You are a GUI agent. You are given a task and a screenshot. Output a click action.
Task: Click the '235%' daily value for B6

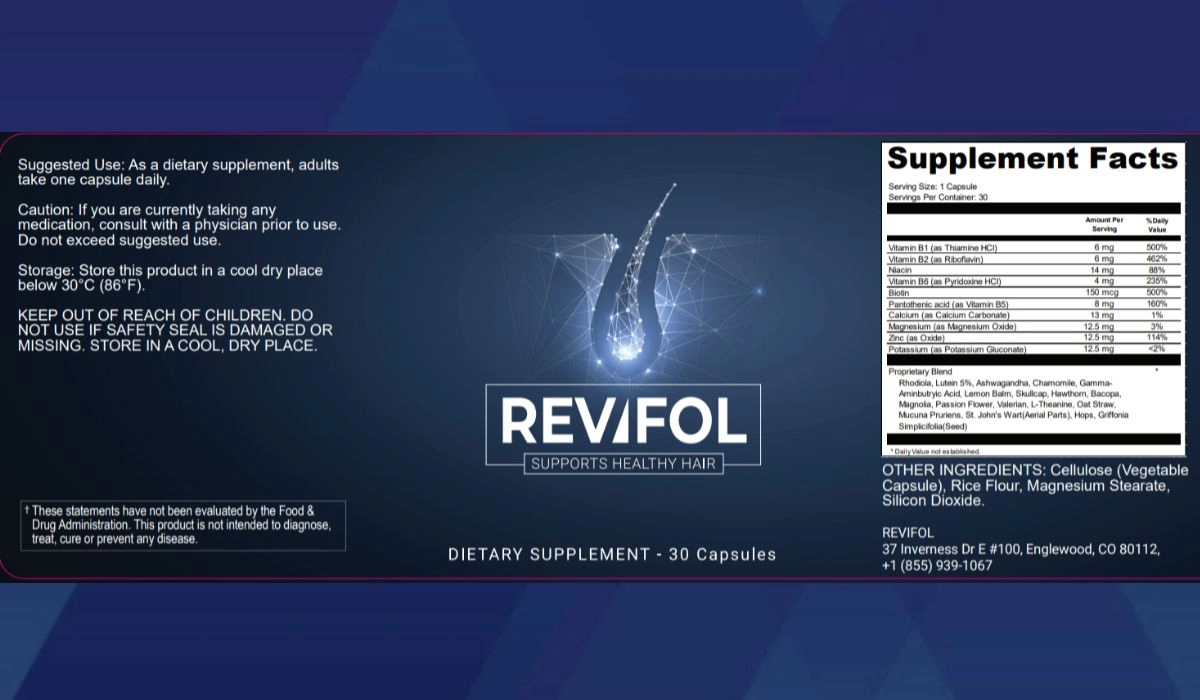1158,281
